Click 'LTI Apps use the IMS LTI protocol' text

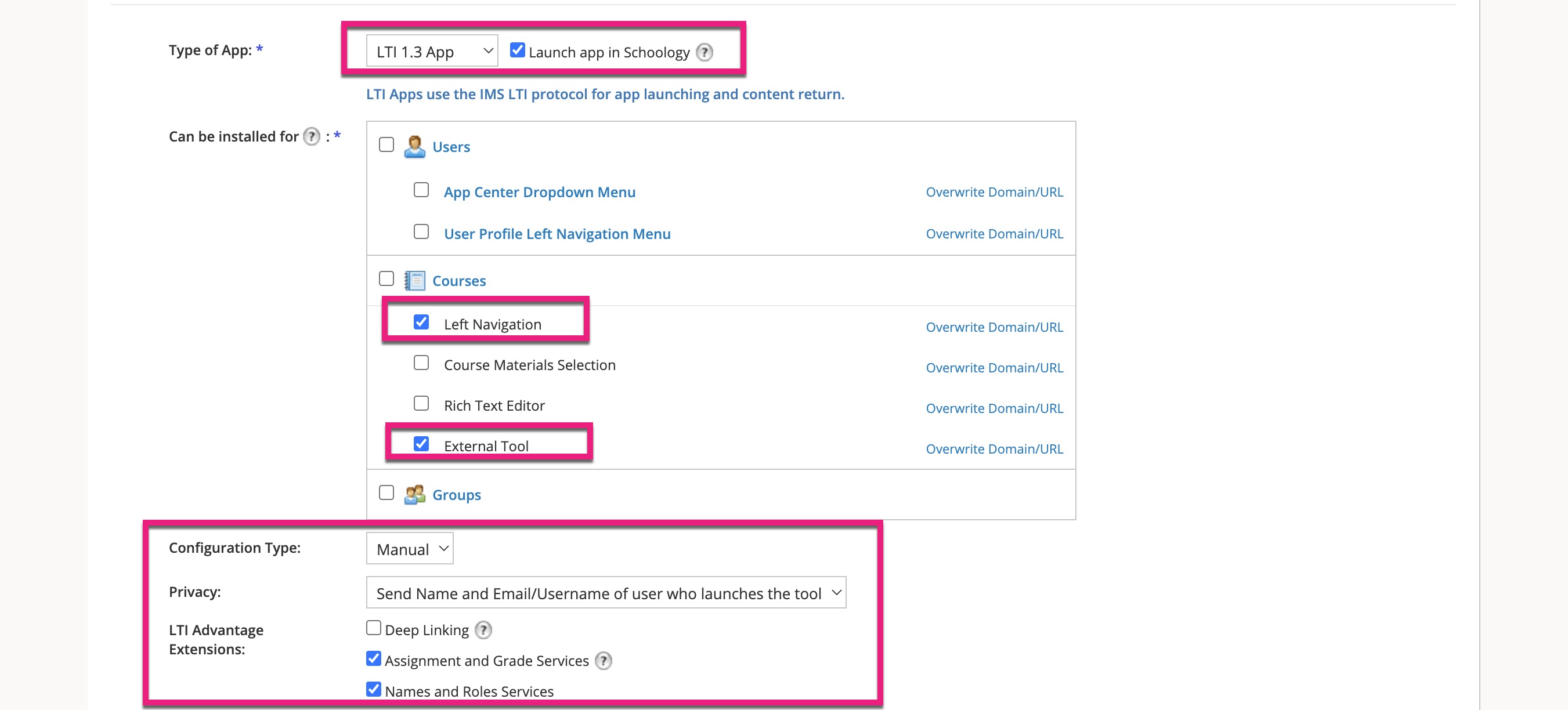coord(606,95)
